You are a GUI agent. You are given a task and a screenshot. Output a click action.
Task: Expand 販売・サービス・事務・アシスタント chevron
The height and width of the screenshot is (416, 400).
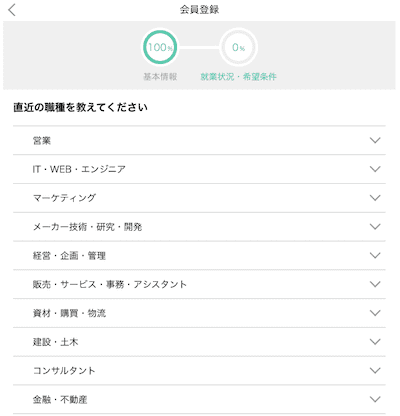pos(375,284)
